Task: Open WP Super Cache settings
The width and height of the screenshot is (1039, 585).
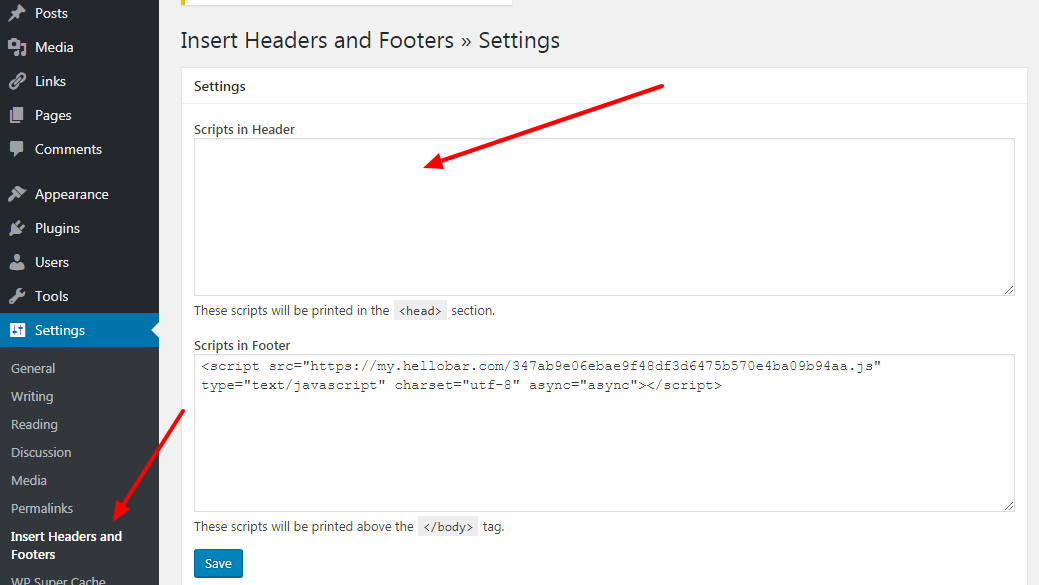Action: point(58,578)
